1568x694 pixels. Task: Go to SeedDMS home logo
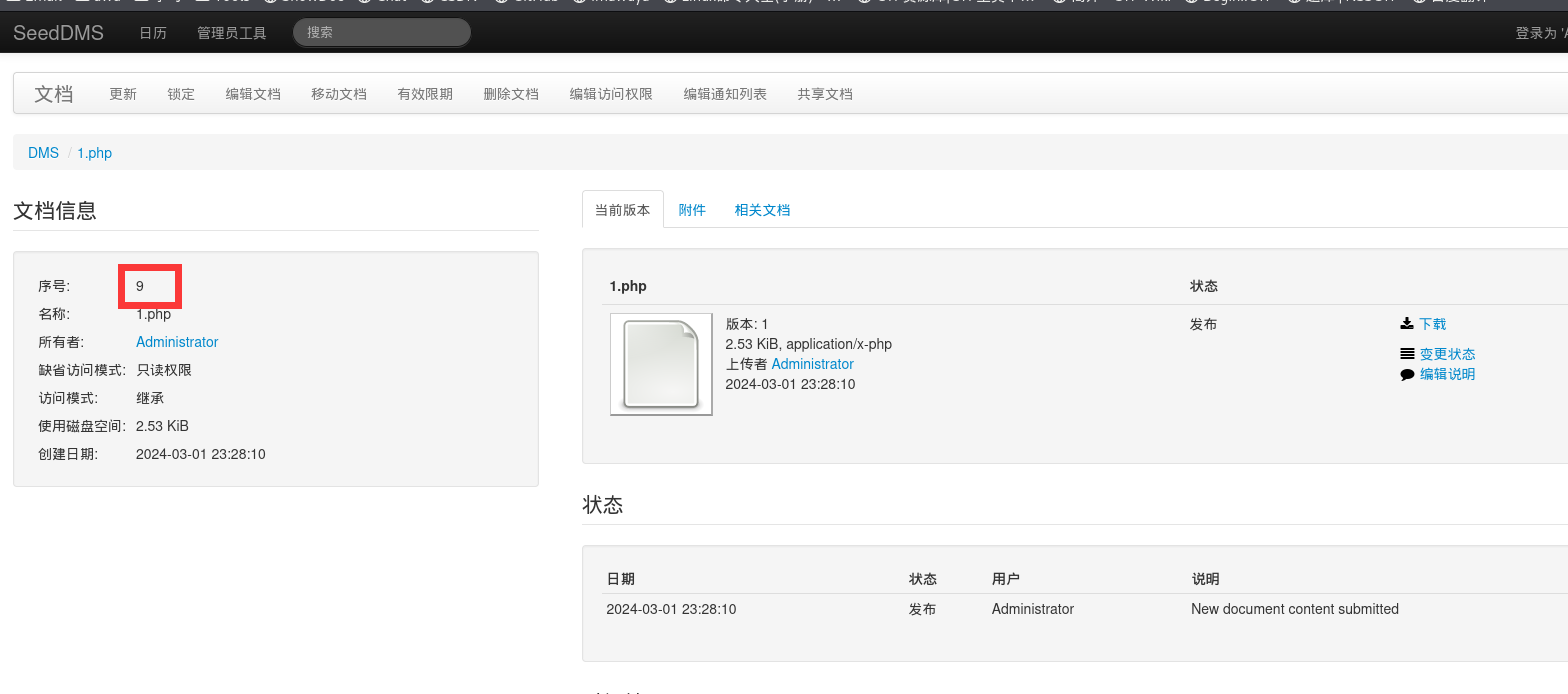pos(58,33)
